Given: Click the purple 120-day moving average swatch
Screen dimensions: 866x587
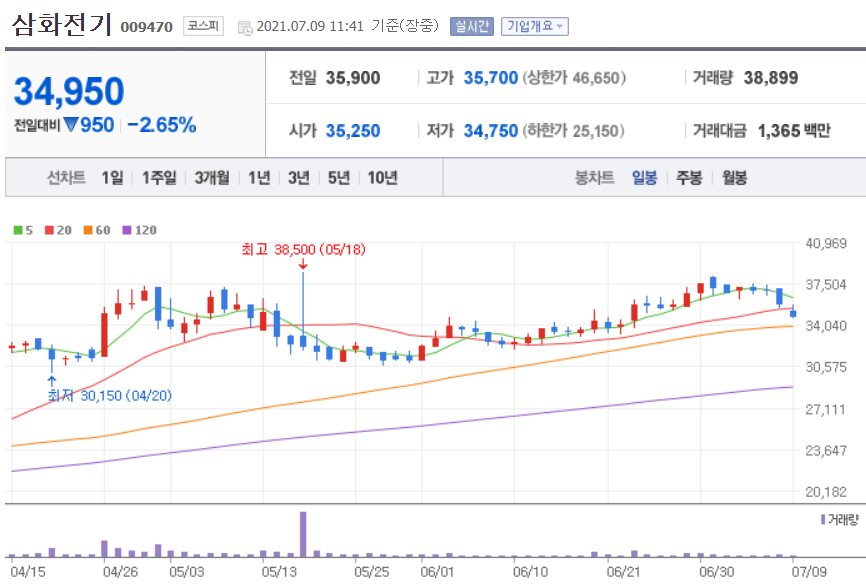Looking at the screenshot, I should 127,230.
